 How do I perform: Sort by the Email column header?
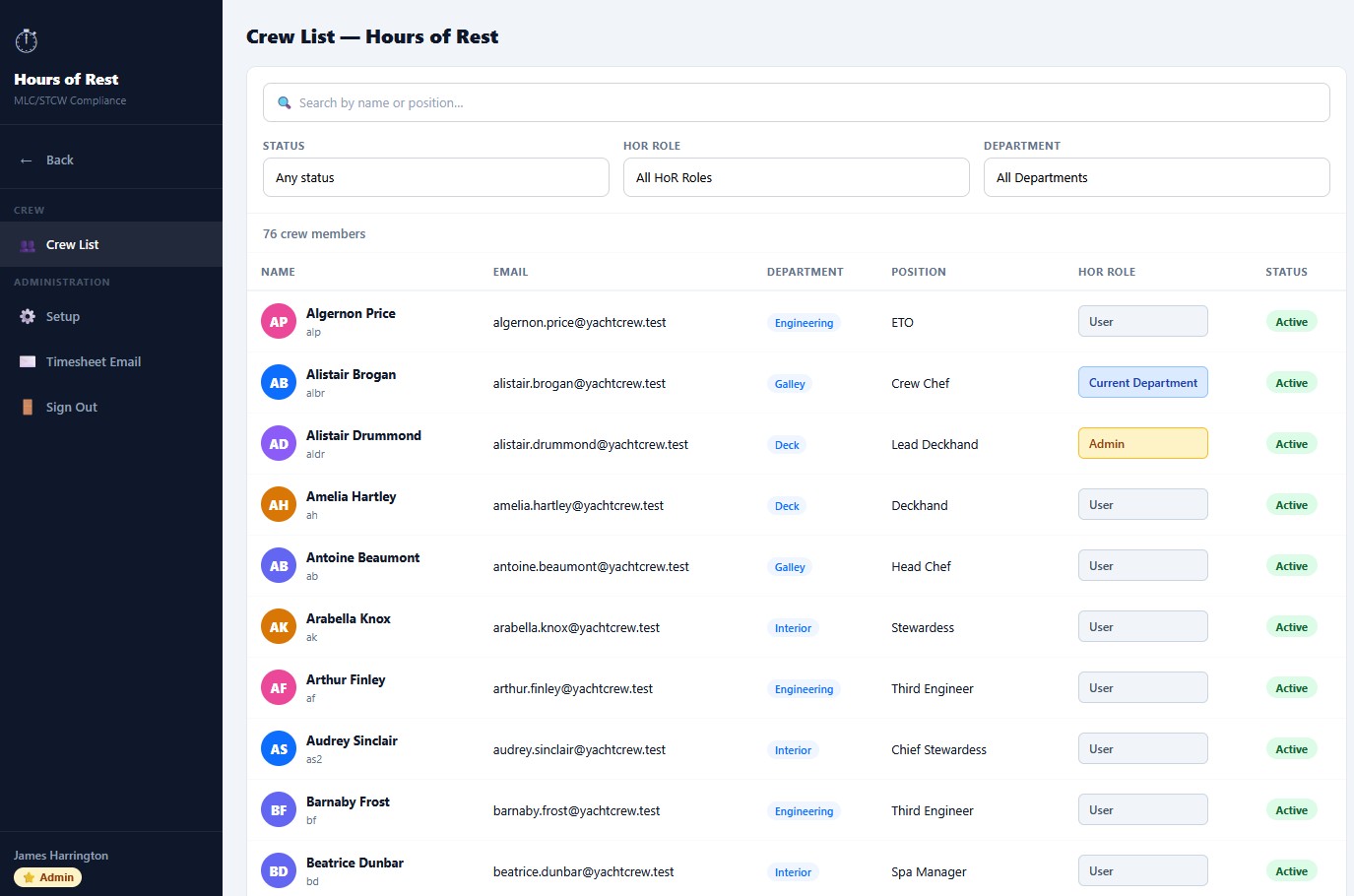click(510, 272)
